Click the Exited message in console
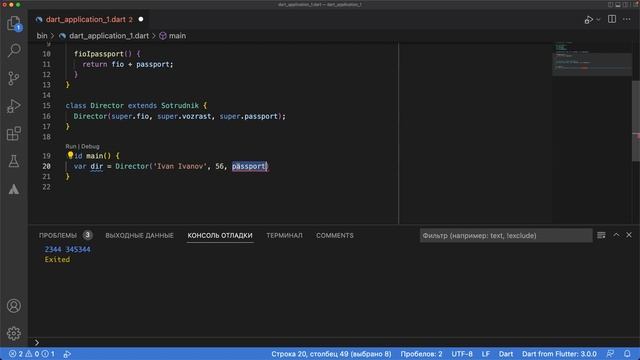The height and width of the screenshot is (360, 640). [57, 260]
